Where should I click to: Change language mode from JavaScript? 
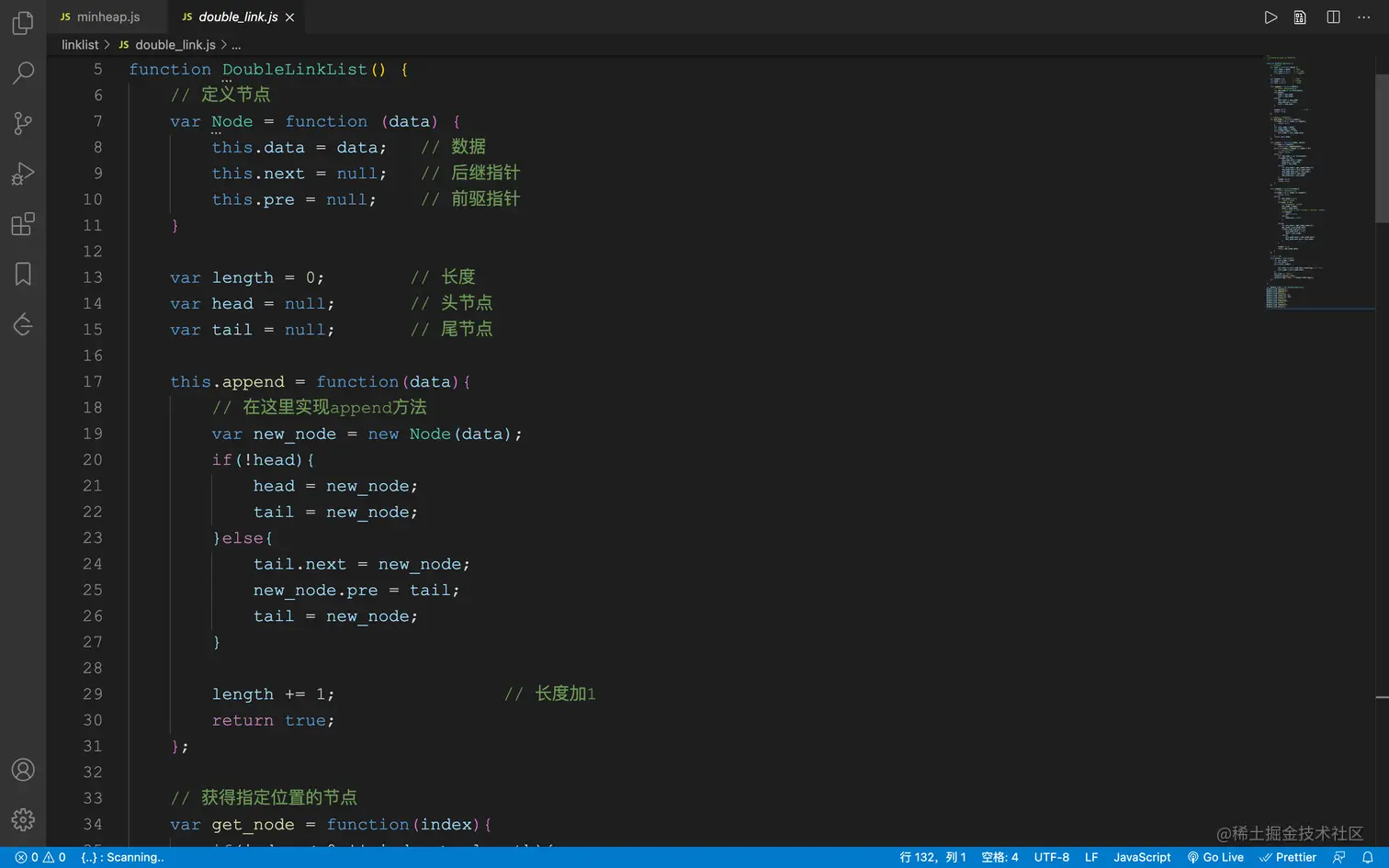coord(1142,857)
